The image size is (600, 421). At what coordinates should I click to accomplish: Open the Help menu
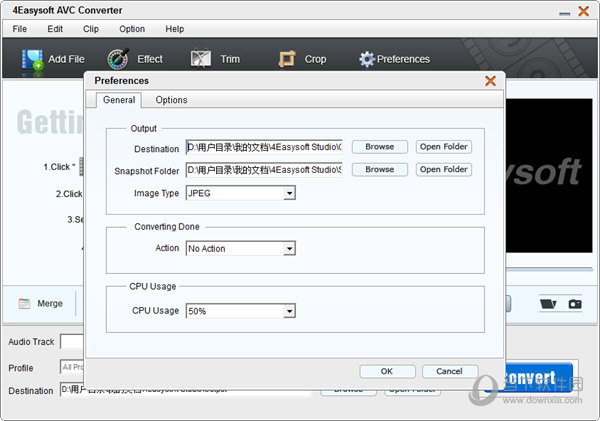pos(174,29)
